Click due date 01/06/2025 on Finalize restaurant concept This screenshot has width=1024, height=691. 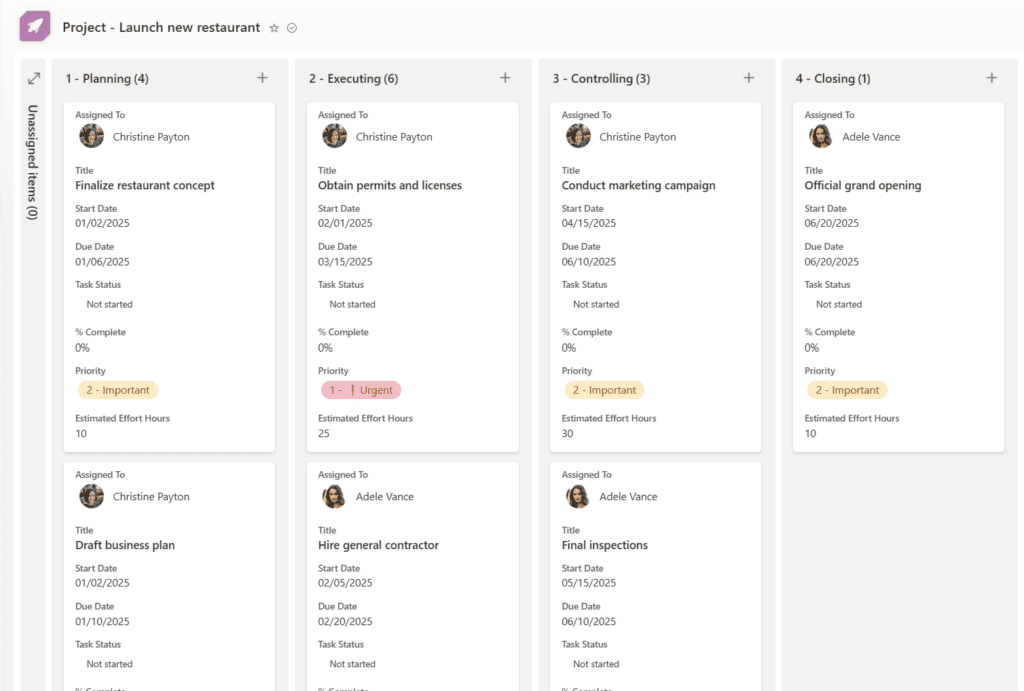[x=103, y=262]
